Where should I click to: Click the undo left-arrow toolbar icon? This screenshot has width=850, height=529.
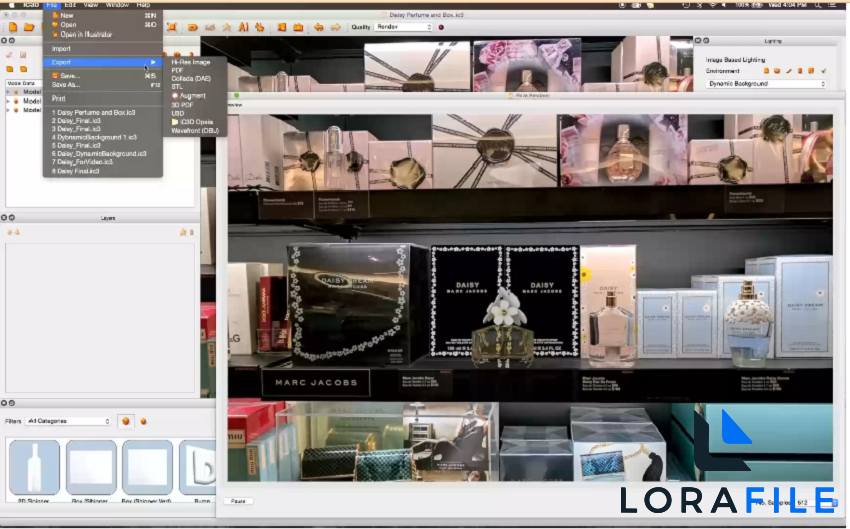pyautogui.click(x=319, y=27)
